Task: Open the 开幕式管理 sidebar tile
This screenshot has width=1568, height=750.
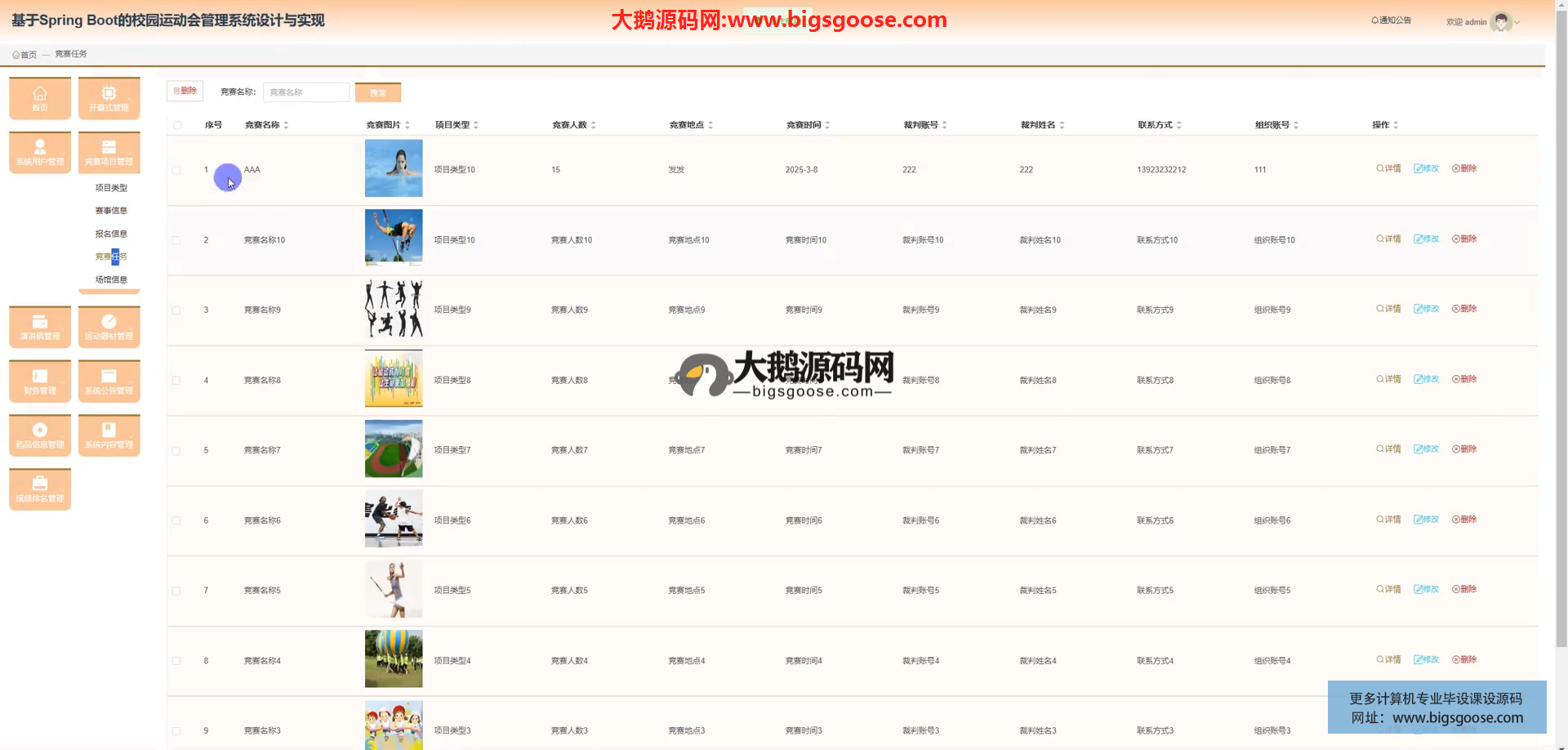Action: 109,98
